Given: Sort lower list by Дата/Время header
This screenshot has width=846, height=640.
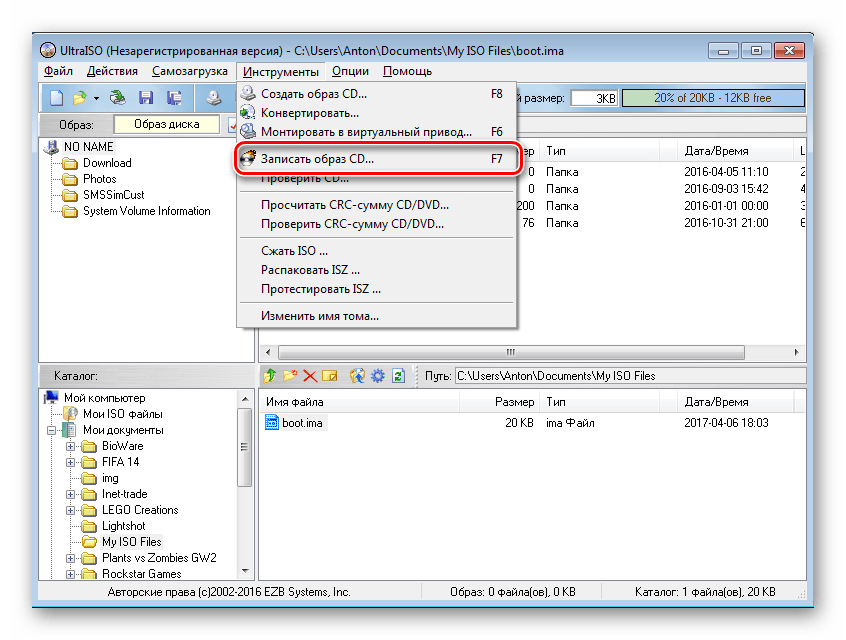Looking at the screenshot, I should click(x=735, y=402).
